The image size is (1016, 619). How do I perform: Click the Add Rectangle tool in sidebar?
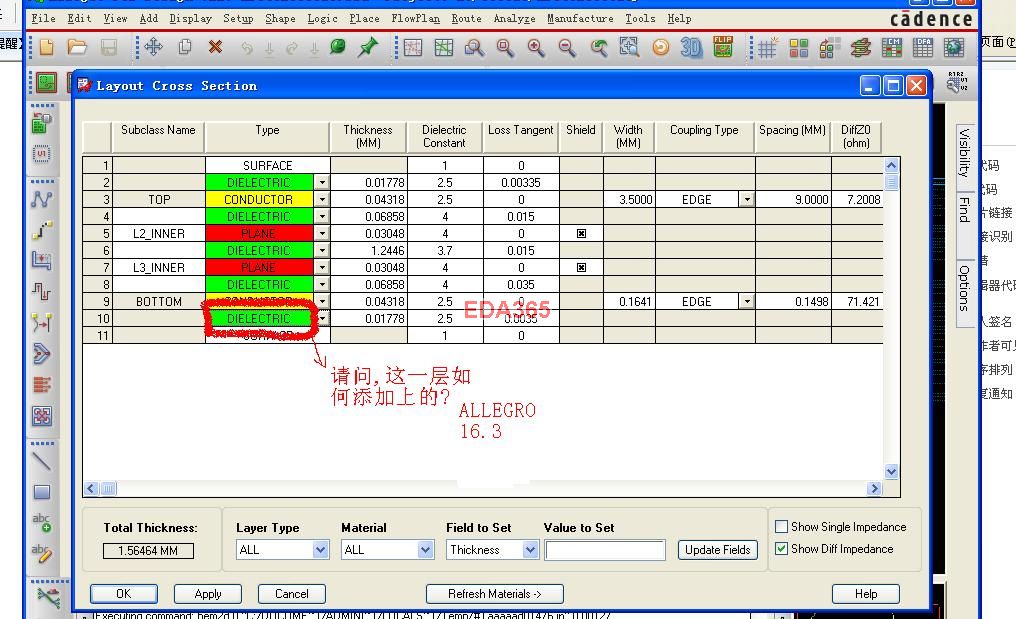click(41, 492)
